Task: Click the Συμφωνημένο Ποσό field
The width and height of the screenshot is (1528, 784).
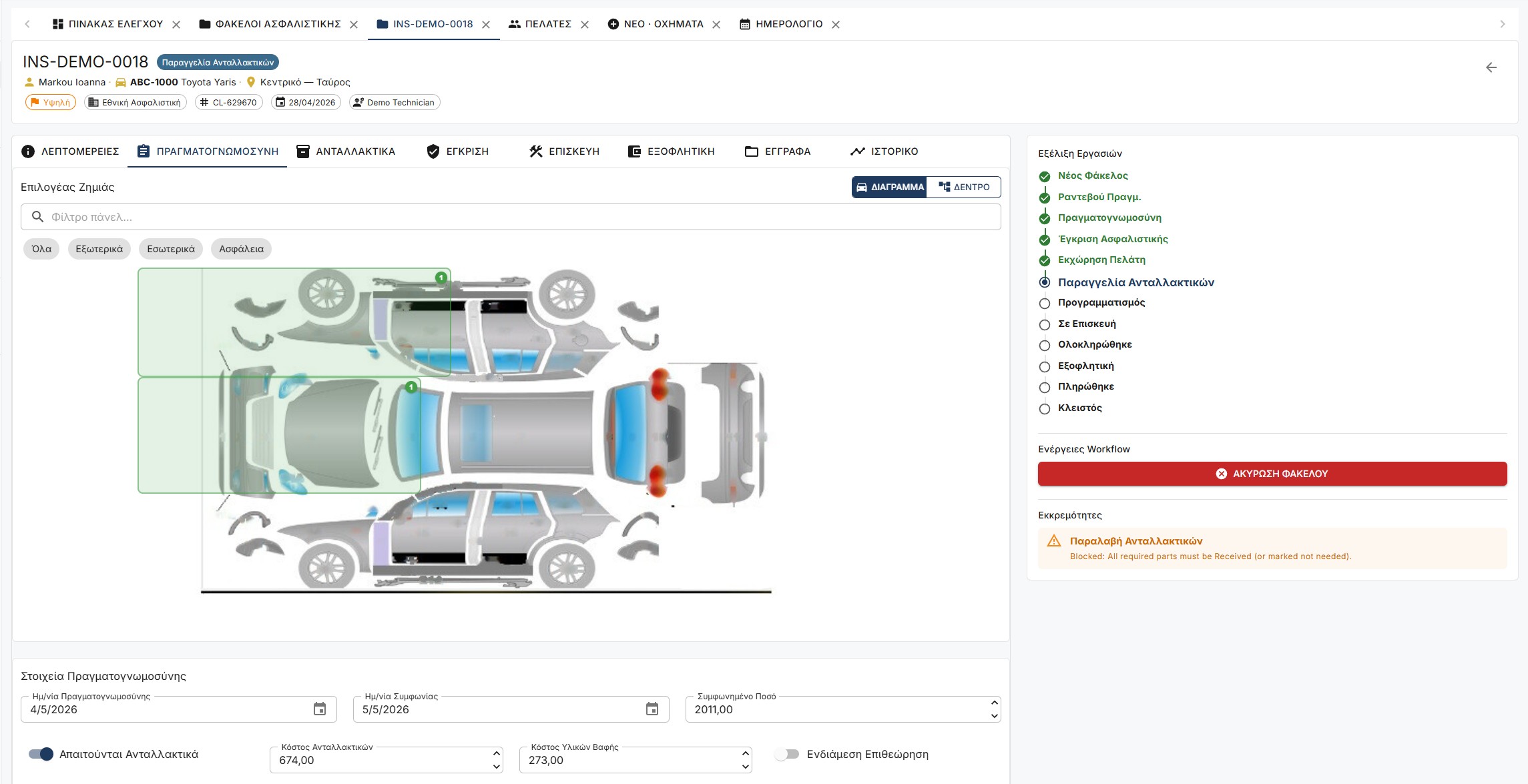Action: click(842, 709)
